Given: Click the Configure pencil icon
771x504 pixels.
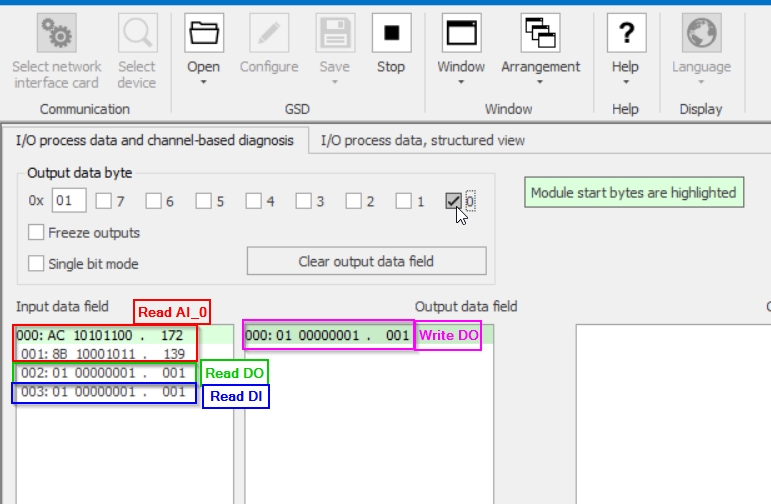Looking at the screenshot, I should coord(269,33).
